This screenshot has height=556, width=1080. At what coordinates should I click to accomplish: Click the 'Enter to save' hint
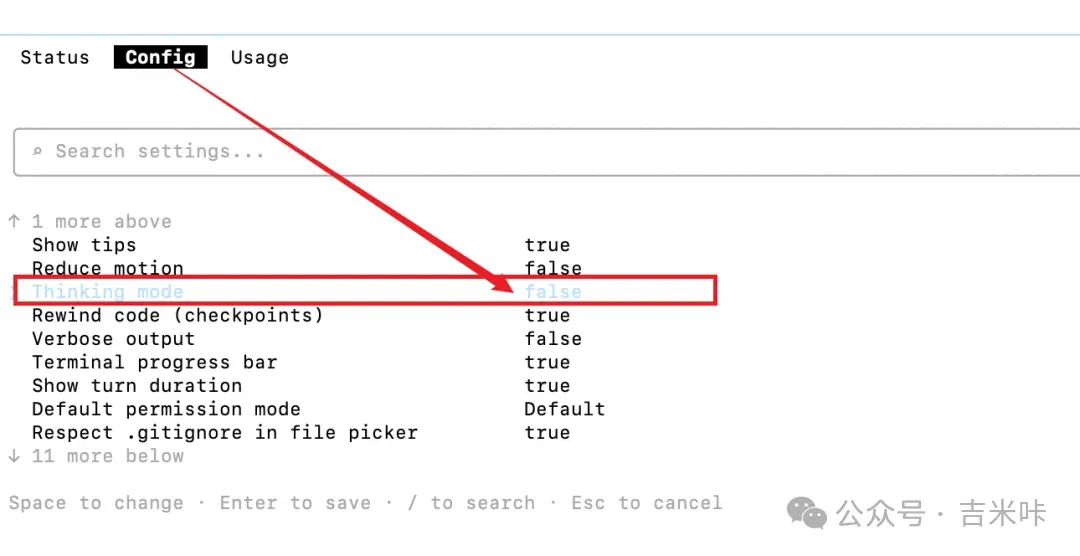click(x=296, y=503)
